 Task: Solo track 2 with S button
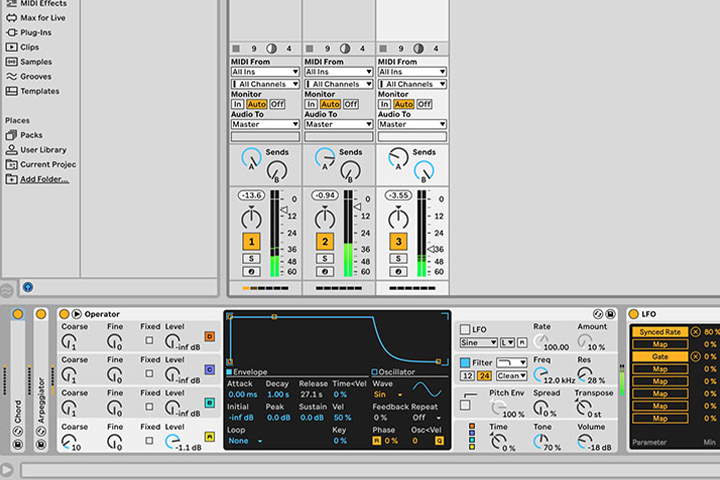coord(325,258)
